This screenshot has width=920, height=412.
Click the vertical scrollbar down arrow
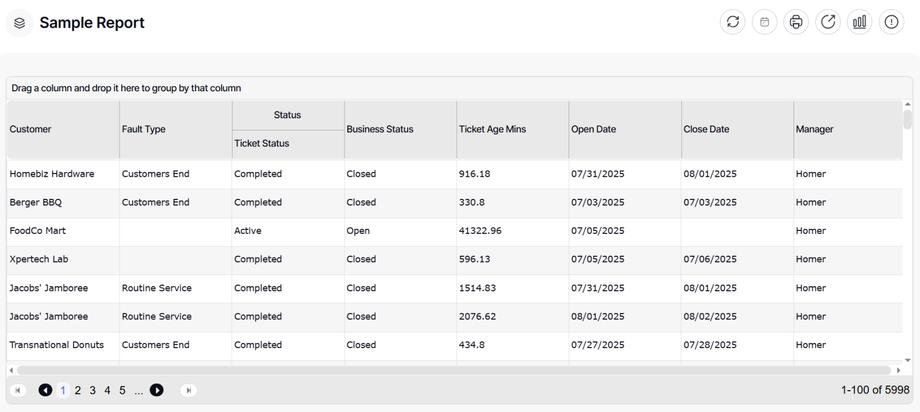coord(908,360)
